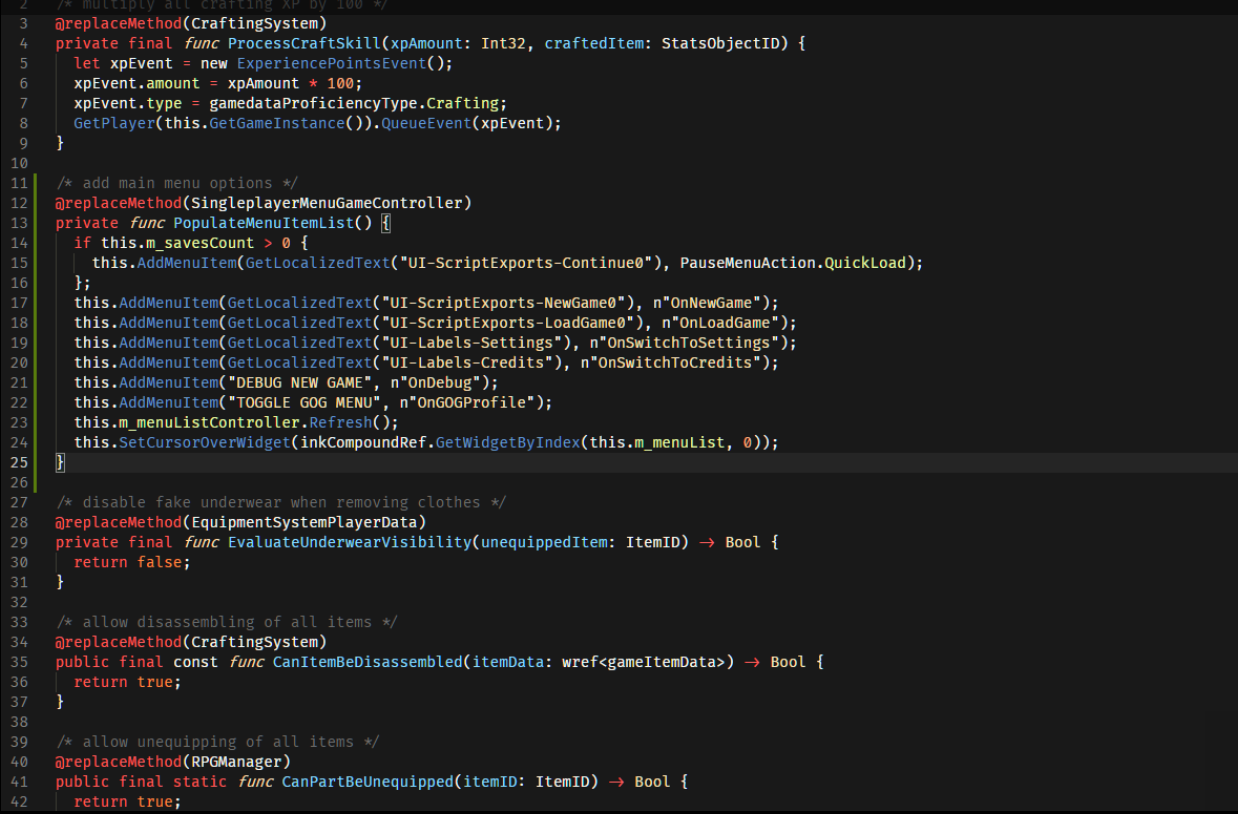Click the n"OnNewGame" name literal
Screen dimensions: 1238x814
[708, 303]
